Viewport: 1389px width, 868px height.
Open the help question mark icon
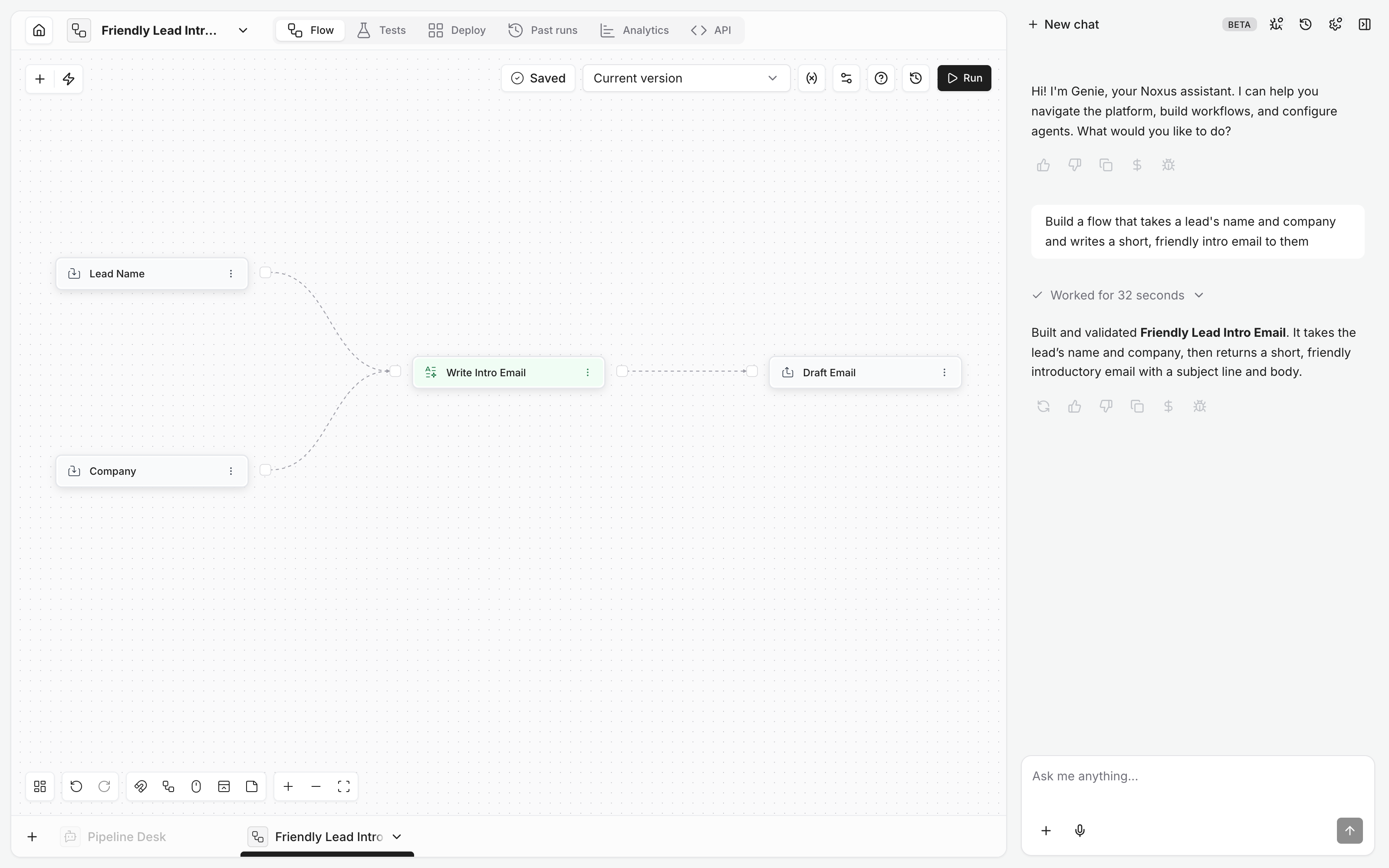[881, 78]
